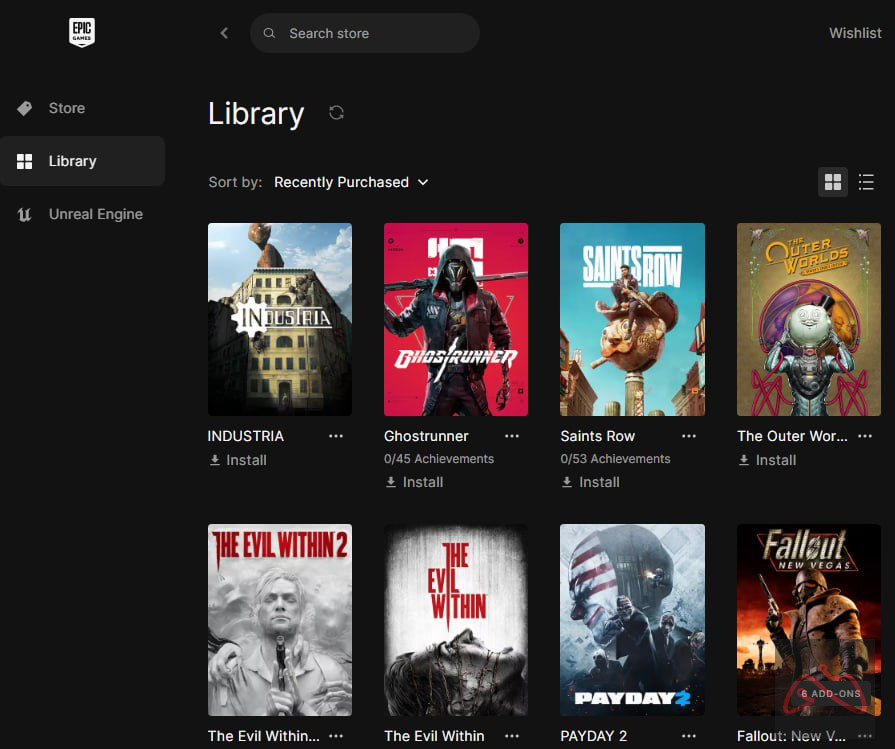The image size is (895, 749).
Task: Refresh the Library with the sync icon
Action: point(336,112)
